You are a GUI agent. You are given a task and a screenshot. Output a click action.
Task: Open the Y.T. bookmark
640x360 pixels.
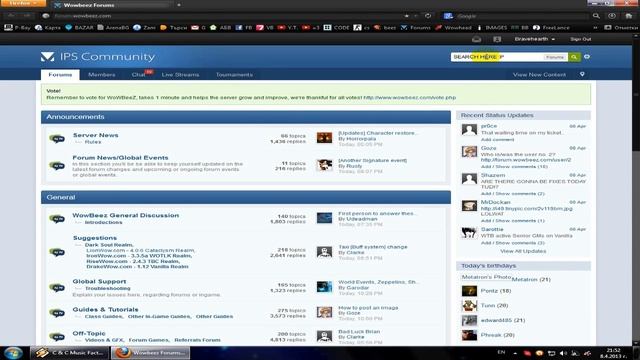point(287,27)
